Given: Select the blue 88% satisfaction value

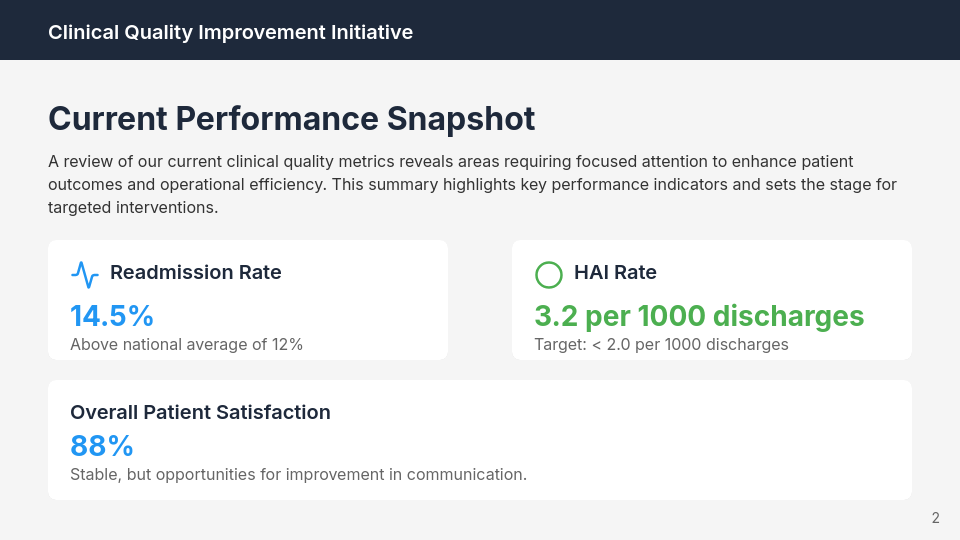Looking at the screenshot, I should (x=102, y=446).
